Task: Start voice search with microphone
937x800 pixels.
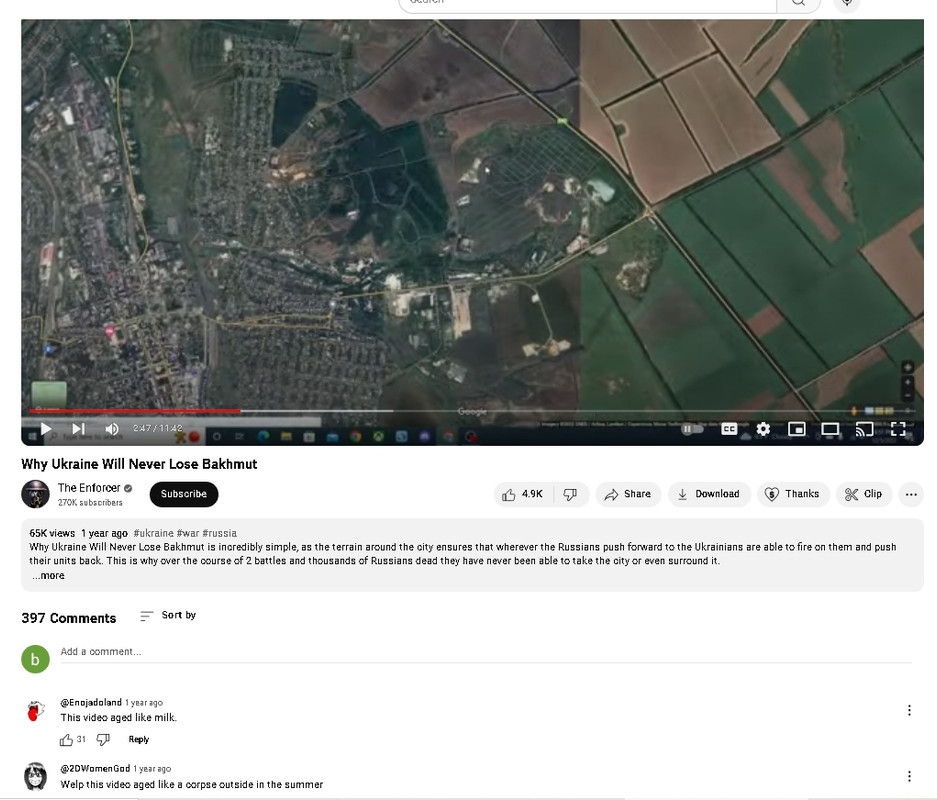Action: tap(847, 3)
